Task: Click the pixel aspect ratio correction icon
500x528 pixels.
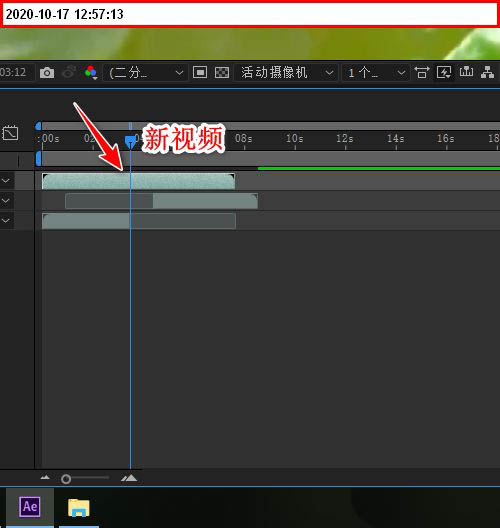Action: click(x=422, y=72)
